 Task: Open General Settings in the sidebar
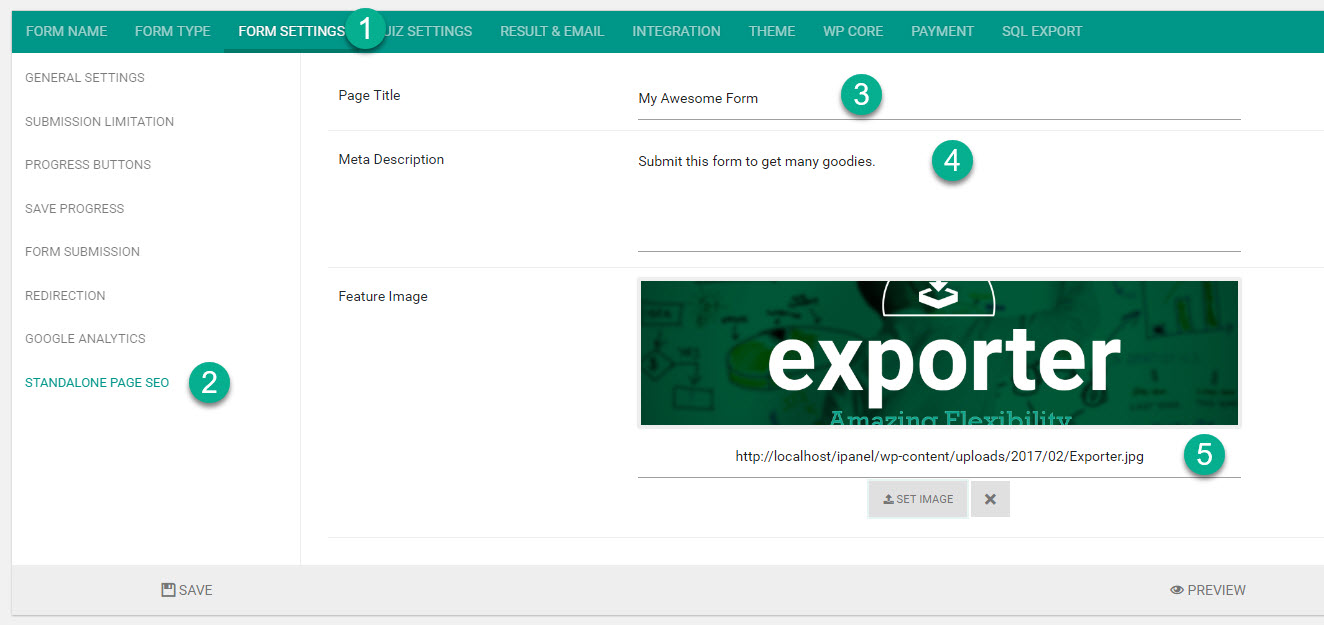[x=85, y=78]
